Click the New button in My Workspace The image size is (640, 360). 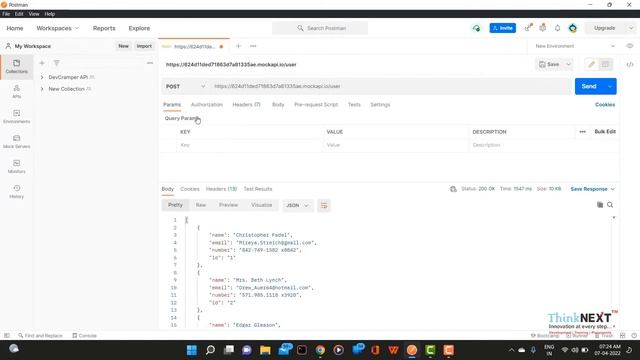coord(123,46)
